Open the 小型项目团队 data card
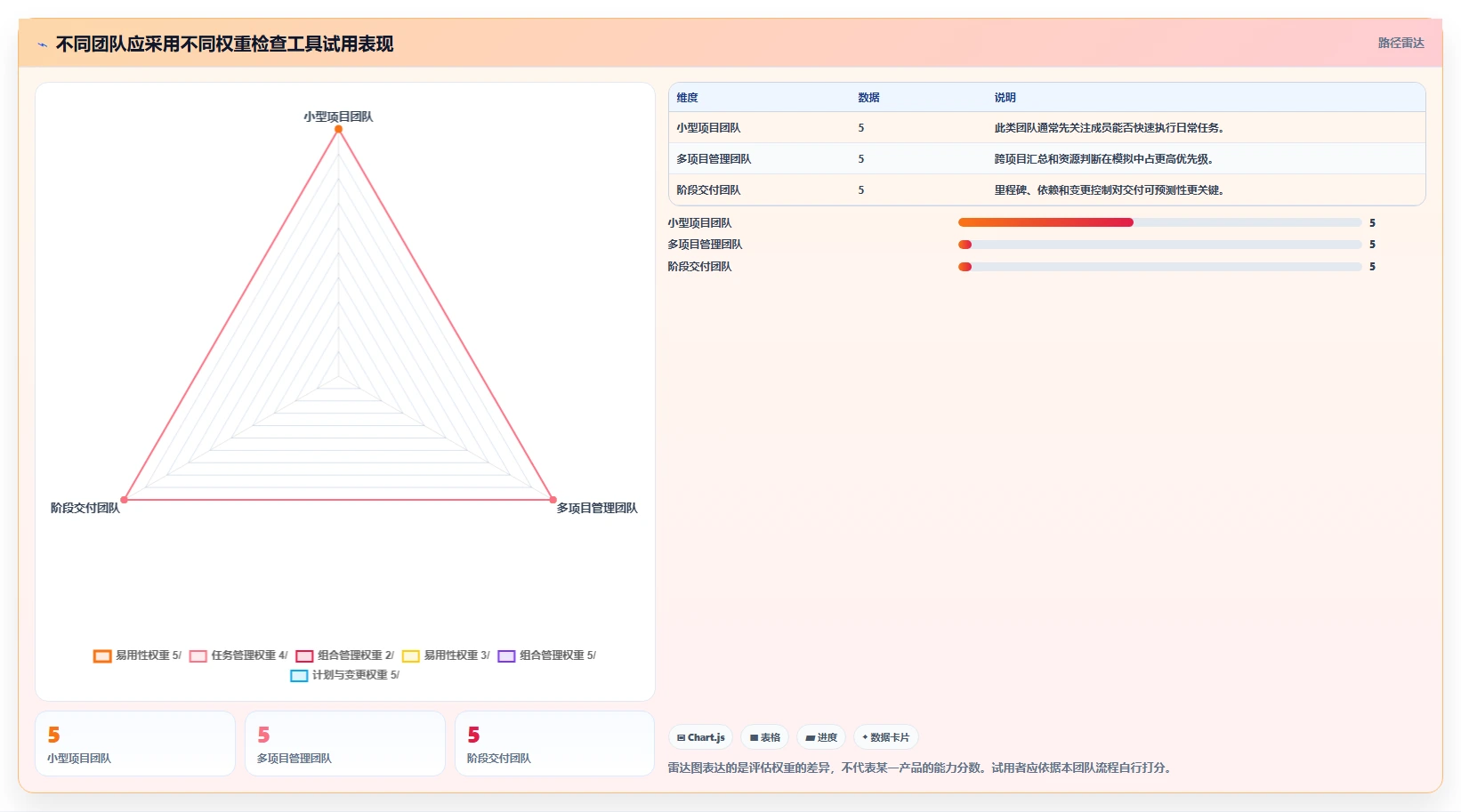The height and width of the screenshot is (812, 1461). [x=135, y=744]
